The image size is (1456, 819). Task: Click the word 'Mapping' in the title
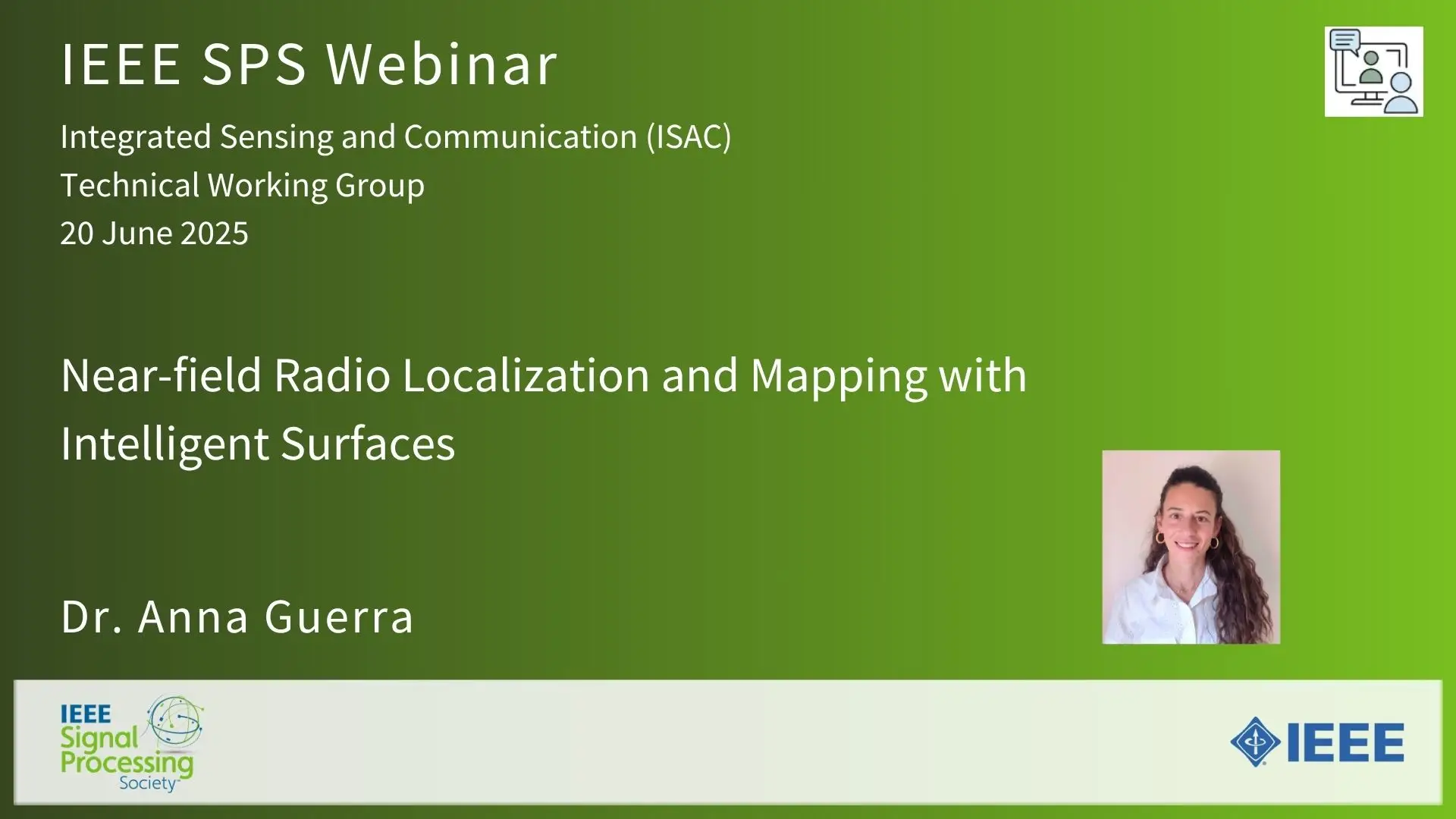click(x=839, y=377)
